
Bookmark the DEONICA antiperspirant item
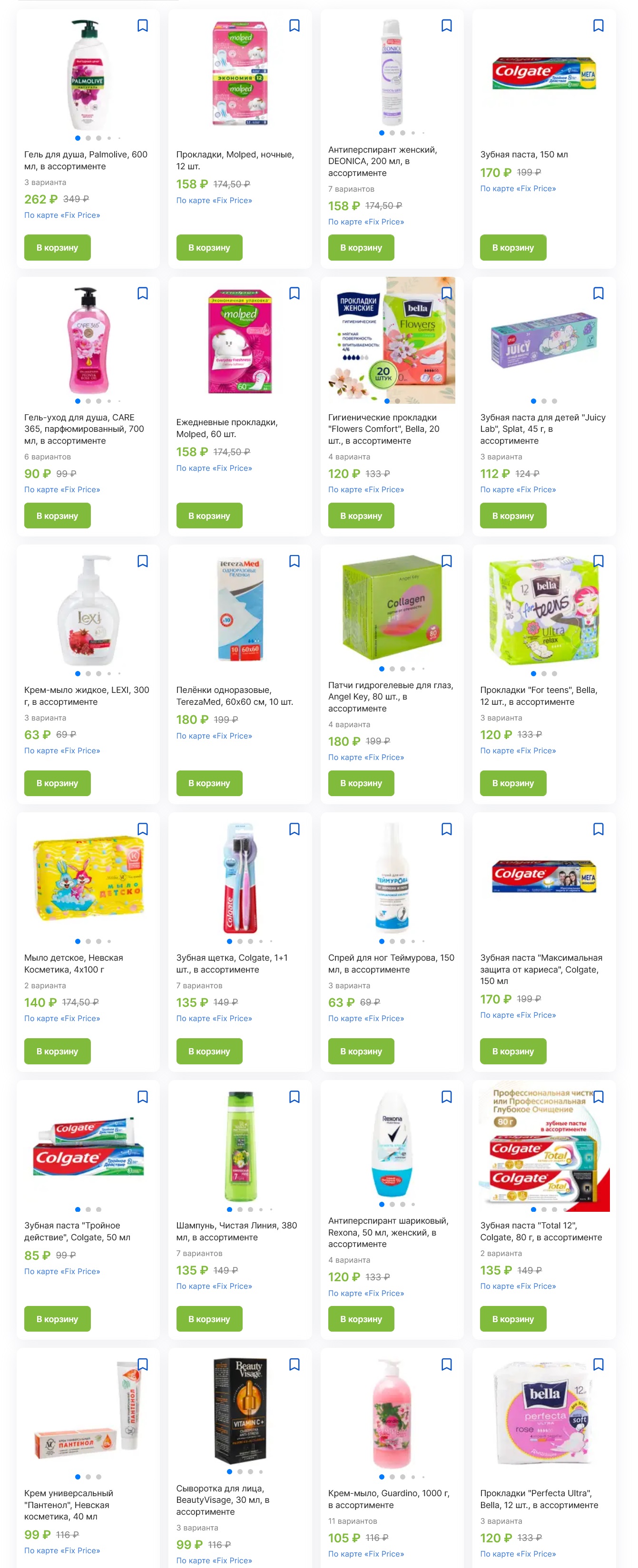(x=446, y=26)
